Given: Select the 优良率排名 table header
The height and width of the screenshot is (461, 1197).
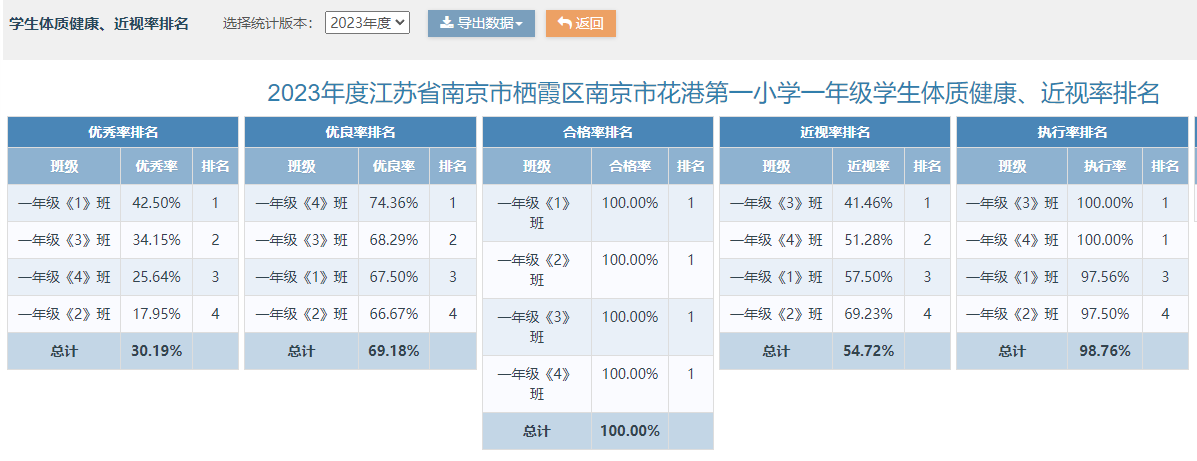Looking at the screenshot, I should click(x=360, y=132).
